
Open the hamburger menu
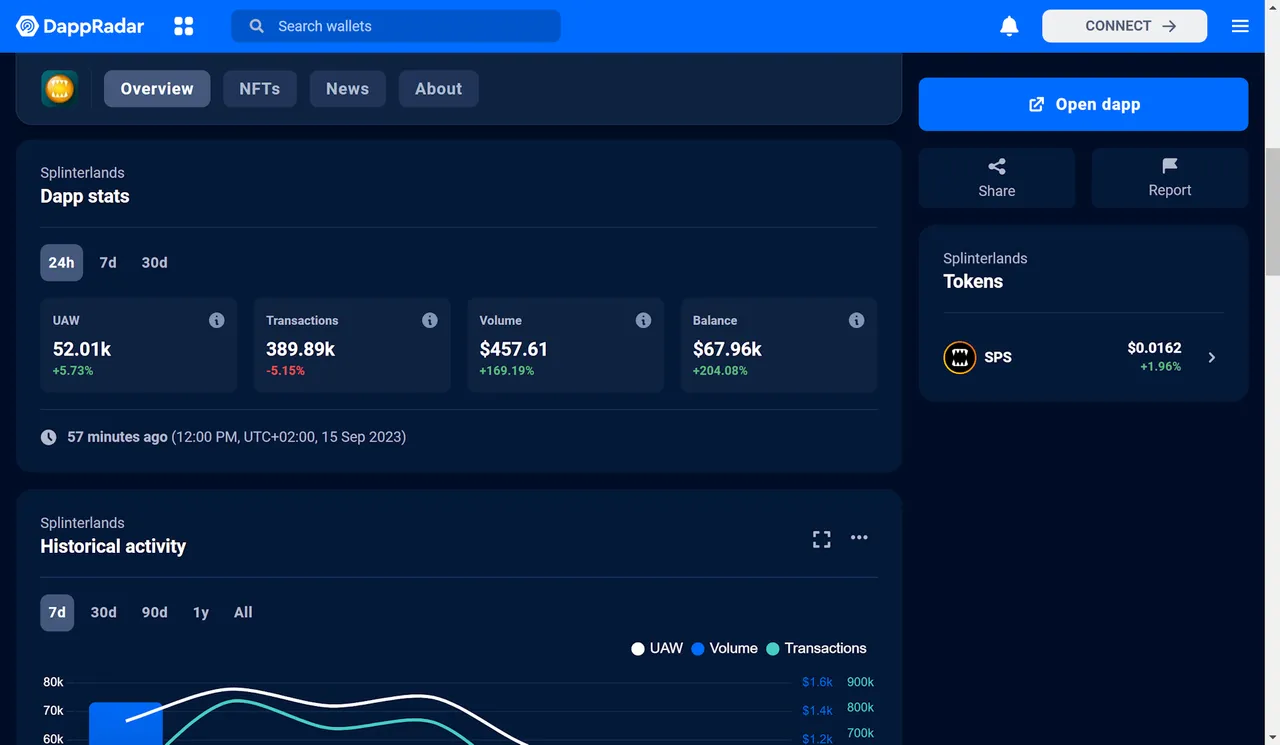1240,26
